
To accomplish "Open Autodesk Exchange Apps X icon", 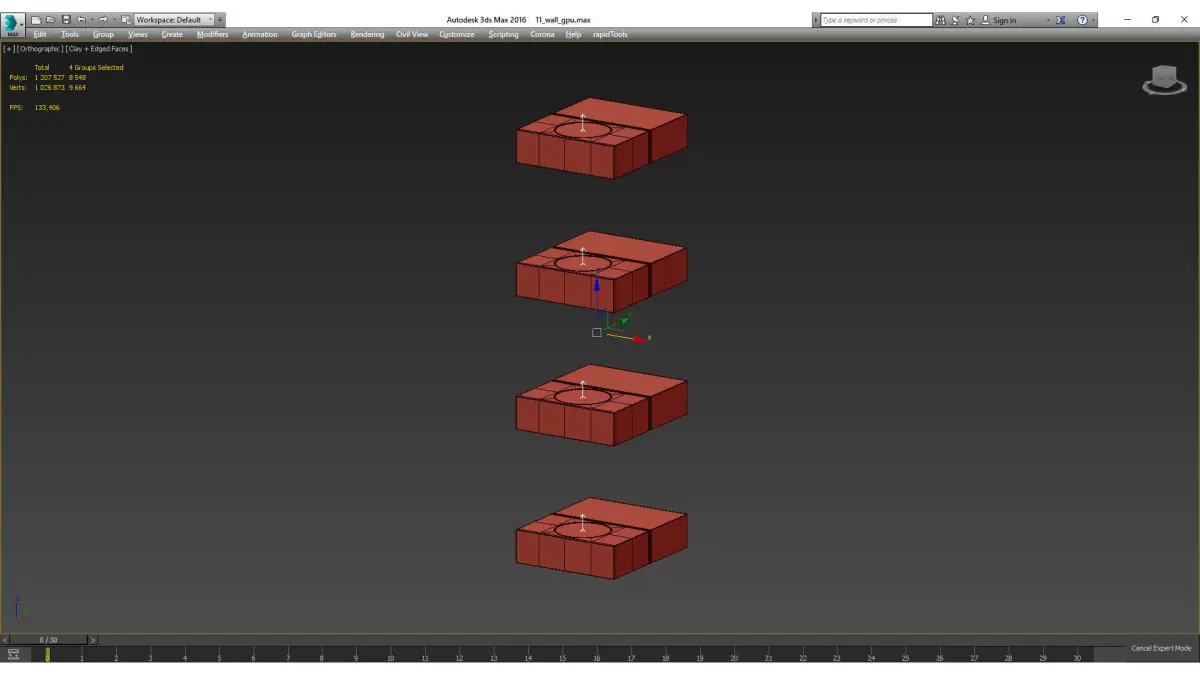I will [1061, 20].
